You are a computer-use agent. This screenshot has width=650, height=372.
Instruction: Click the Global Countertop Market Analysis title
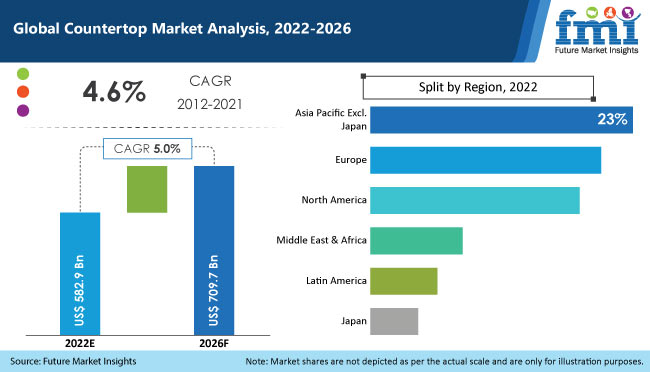pos(182,29)
